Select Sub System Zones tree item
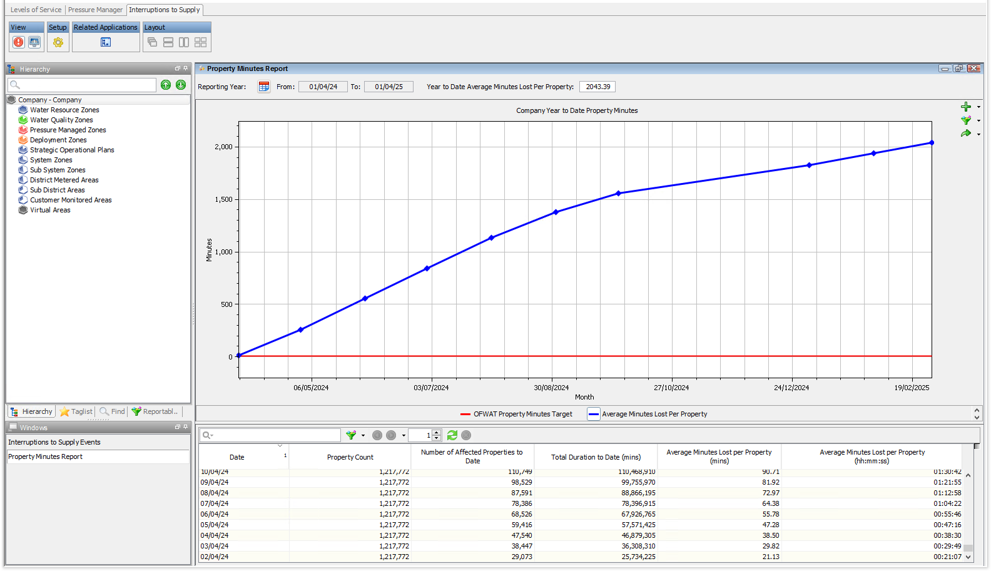This screenshot has width=991, height=571. point(58,170)
